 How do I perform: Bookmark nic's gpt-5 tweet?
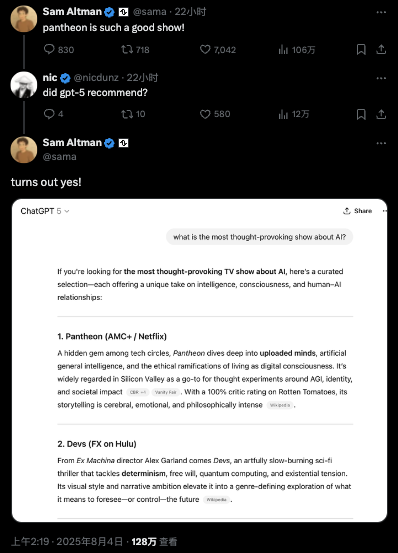[361, 114]
